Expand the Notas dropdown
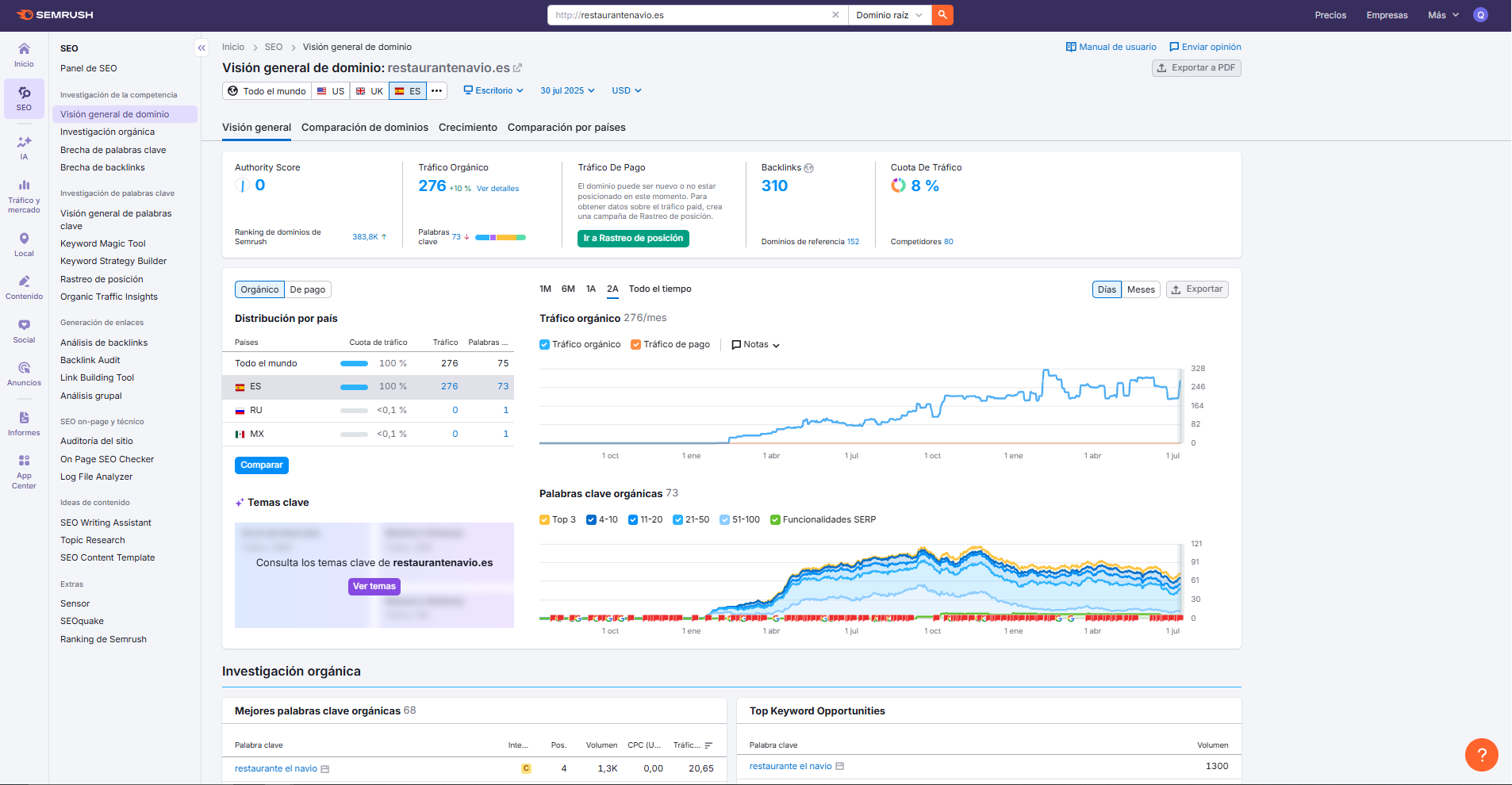The image size is (1512, 785). [x=755, y=345]
